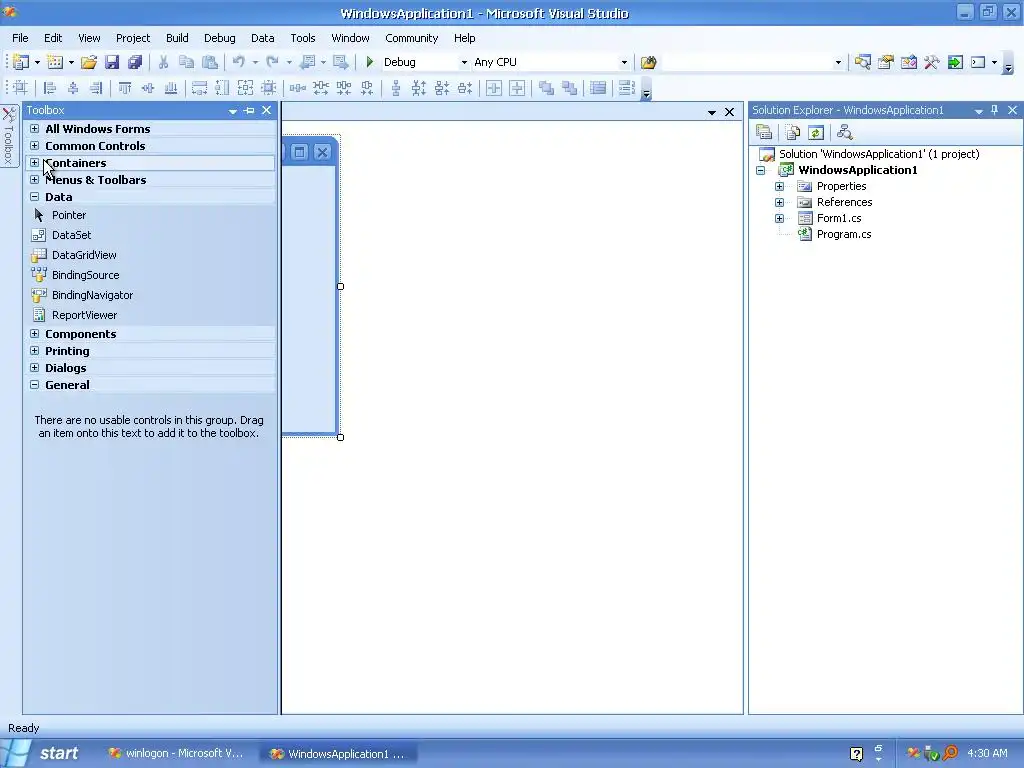Viewport: 1024px width, 768px height.
Task: Collapse the Data toolbox group
Action: tap(35, 197)
